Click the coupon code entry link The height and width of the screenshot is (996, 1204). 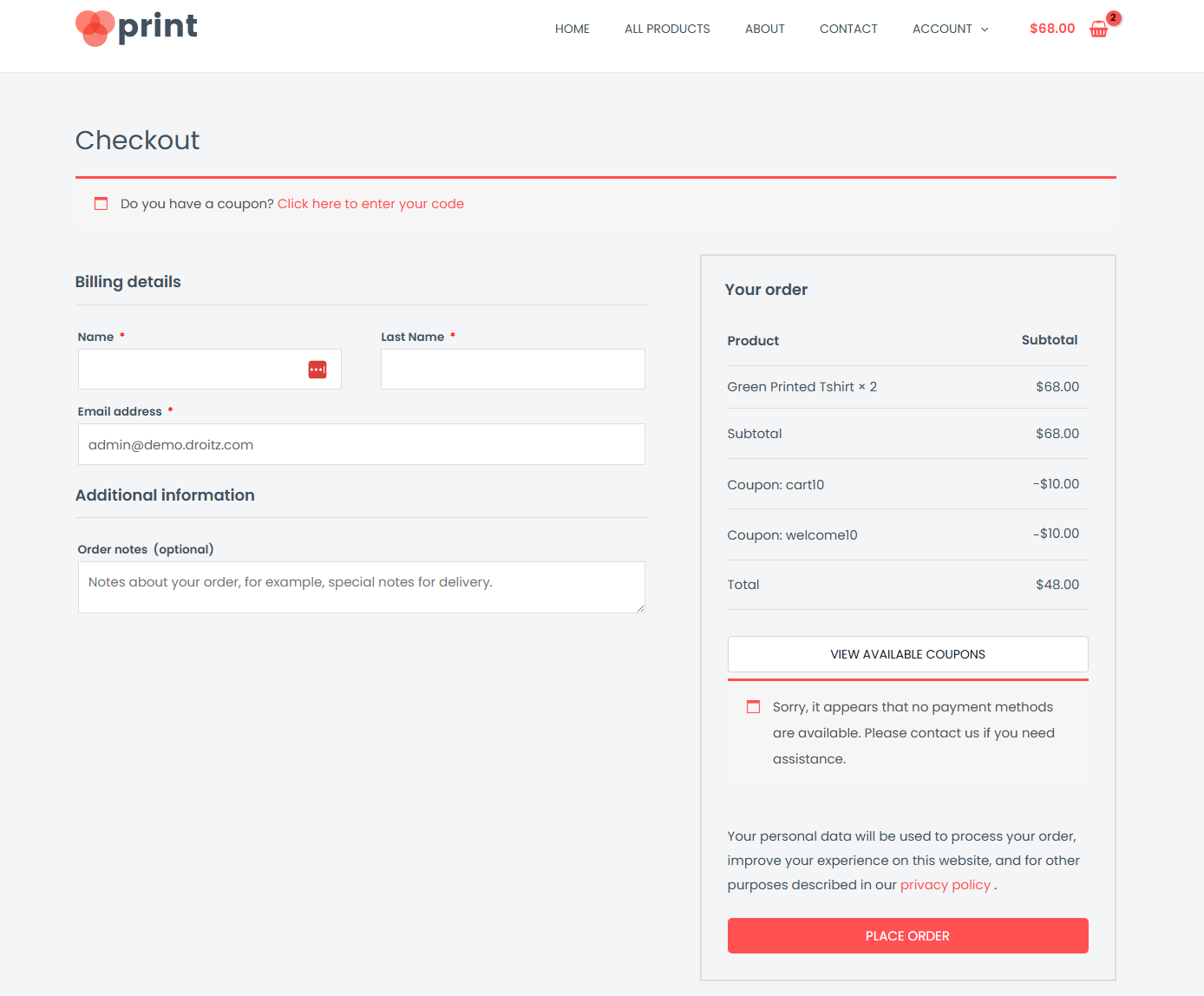[x=370, y=203]
